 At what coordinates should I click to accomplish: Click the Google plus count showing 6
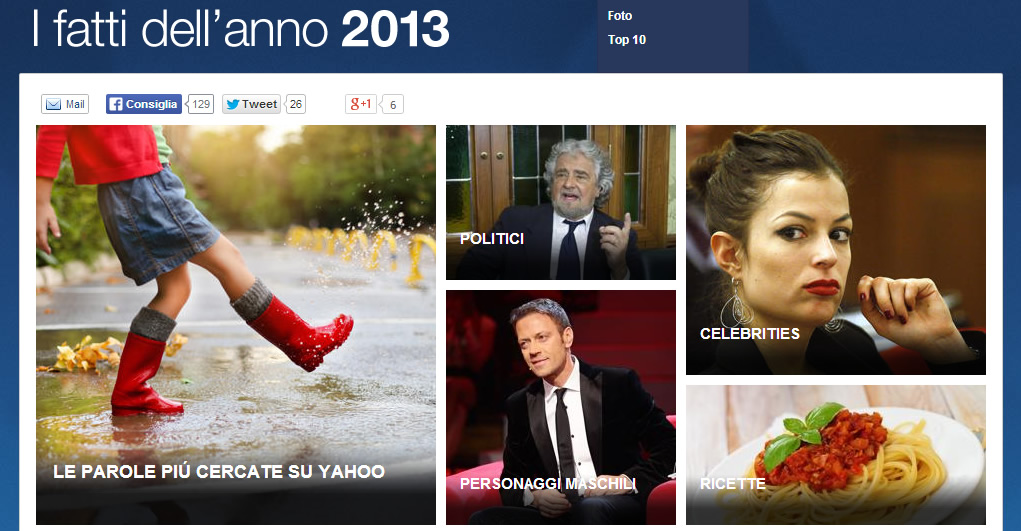click(x=393, y=104)
